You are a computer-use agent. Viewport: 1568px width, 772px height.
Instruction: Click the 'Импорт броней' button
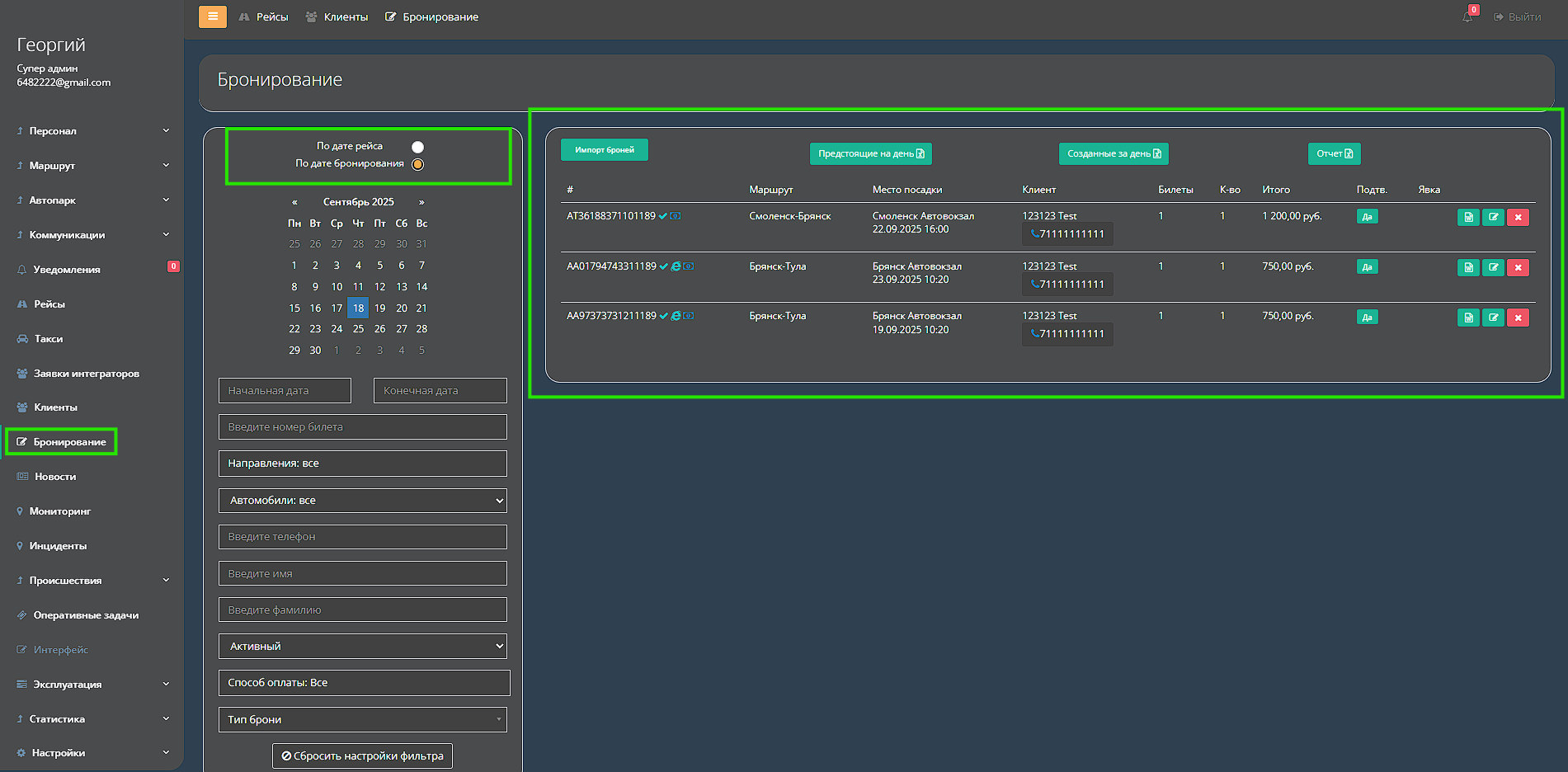(x=604, y=150)
